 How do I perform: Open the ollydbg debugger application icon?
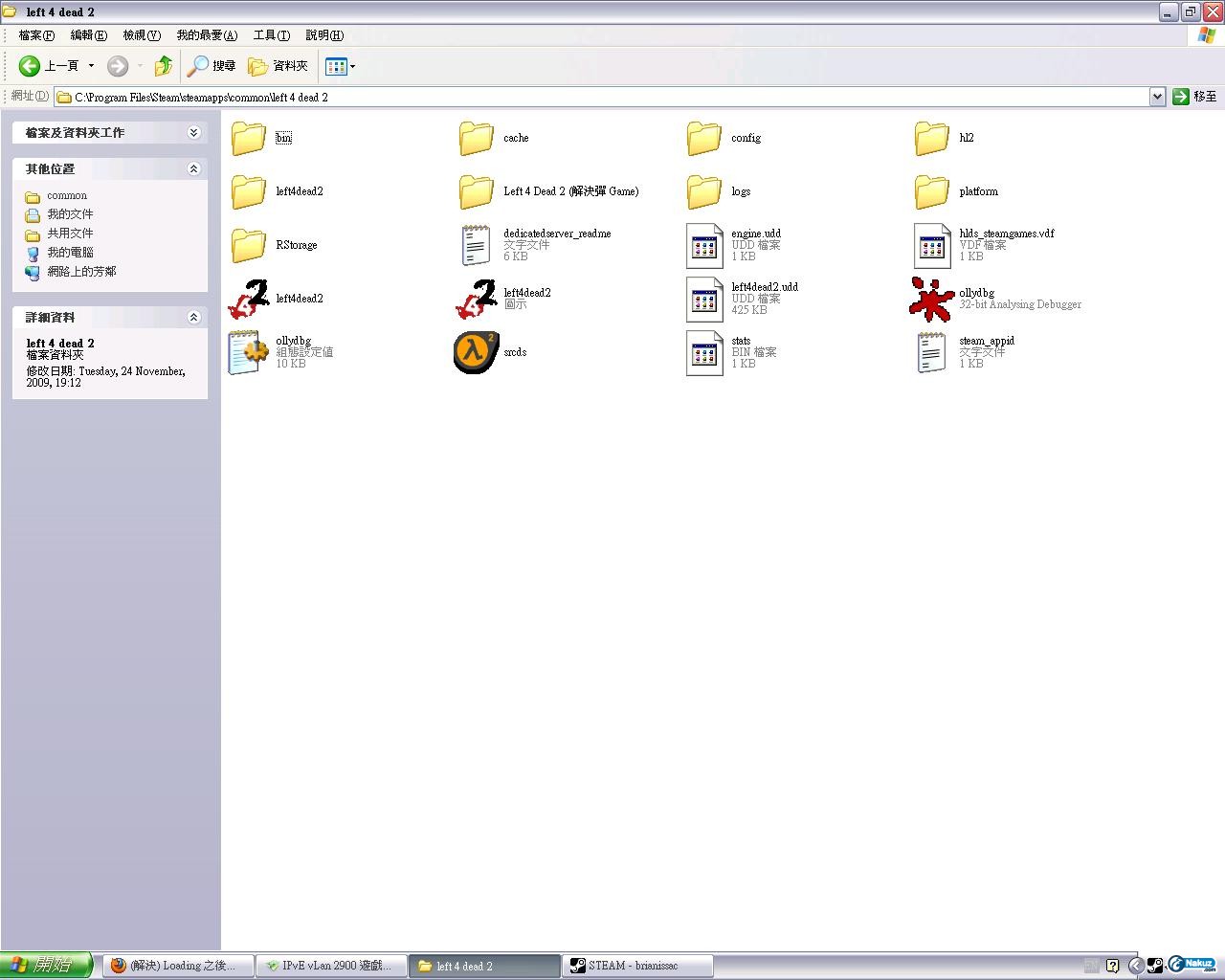point(930,299)
